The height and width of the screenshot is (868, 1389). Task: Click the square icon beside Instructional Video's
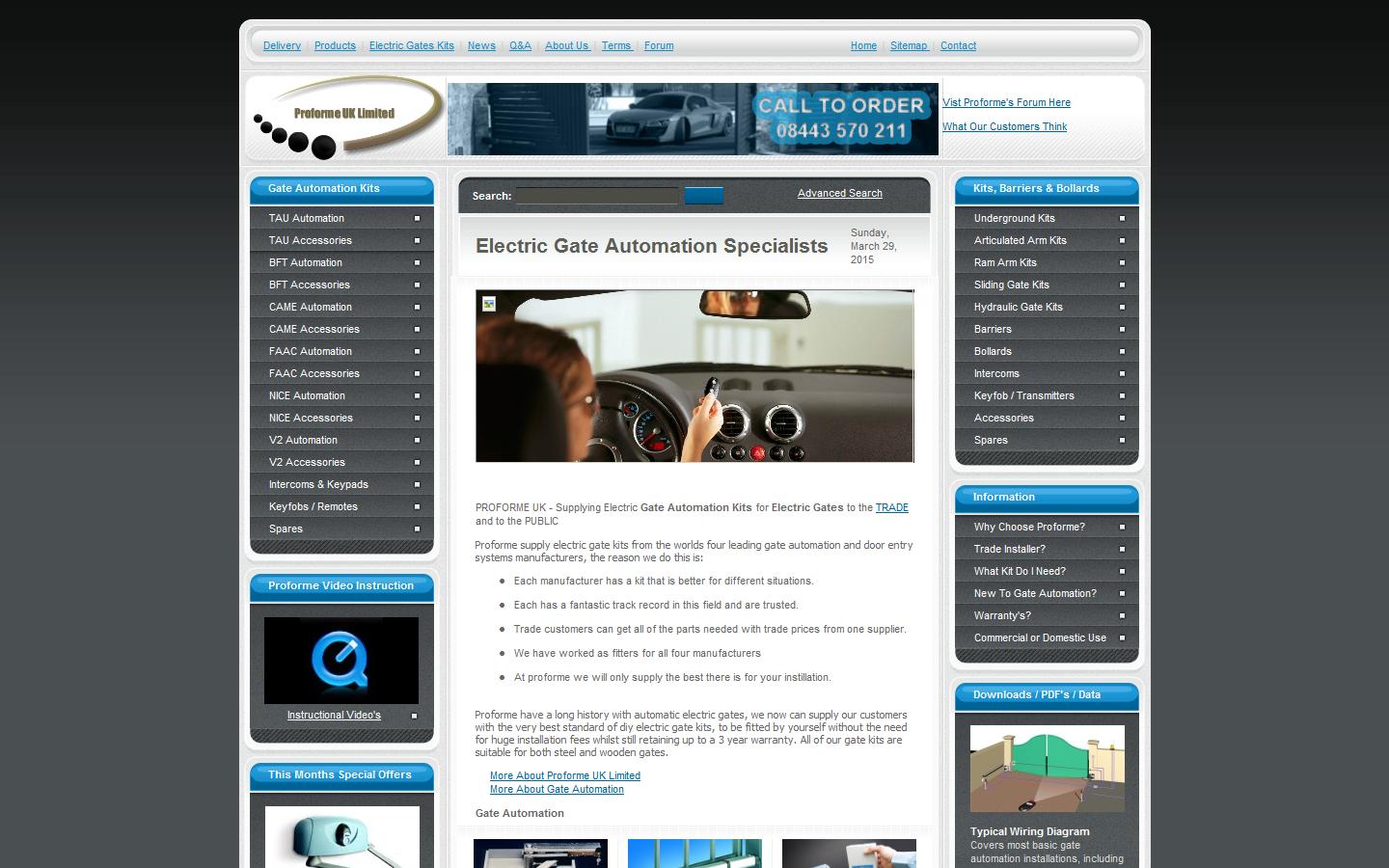pos(414,716)
